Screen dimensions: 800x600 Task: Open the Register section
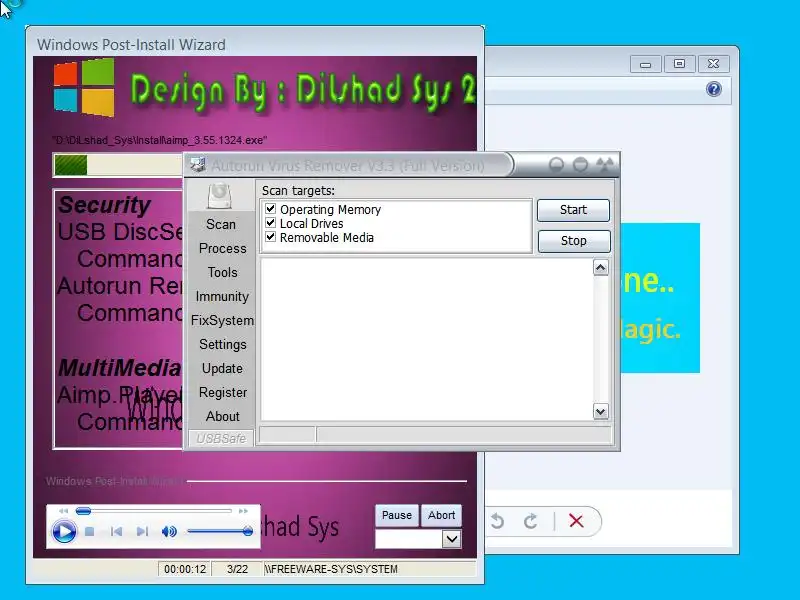point(223,392)
